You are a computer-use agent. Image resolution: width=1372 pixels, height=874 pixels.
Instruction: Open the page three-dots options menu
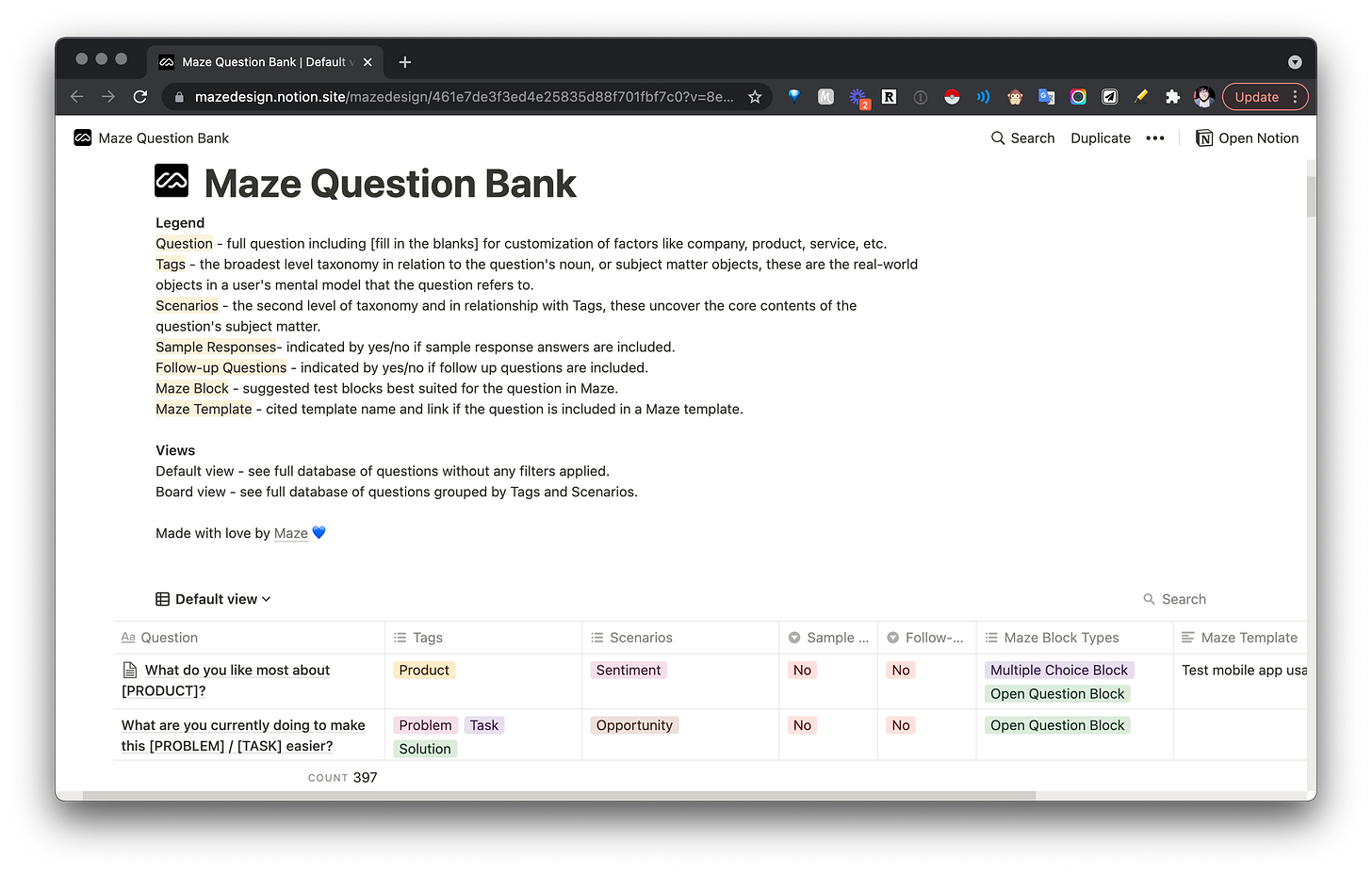[x=1155, y=138]
